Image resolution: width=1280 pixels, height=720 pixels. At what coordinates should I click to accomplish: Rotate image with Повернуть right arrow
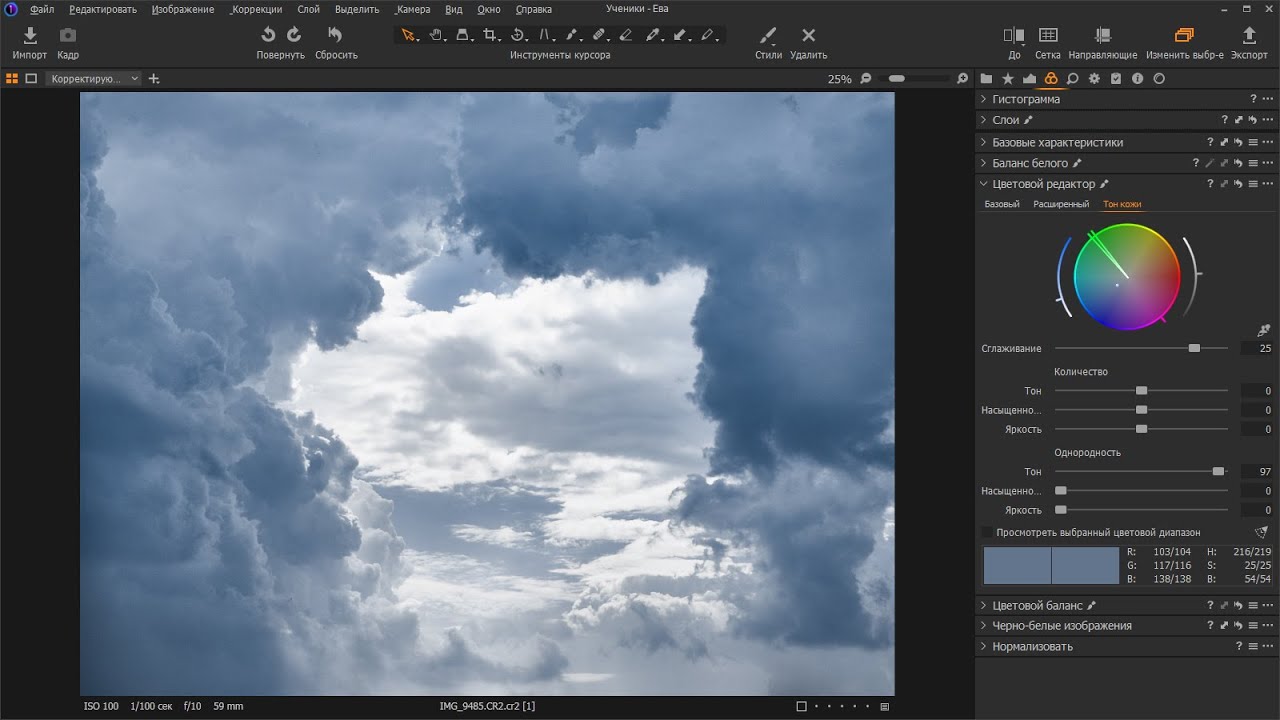294,35
